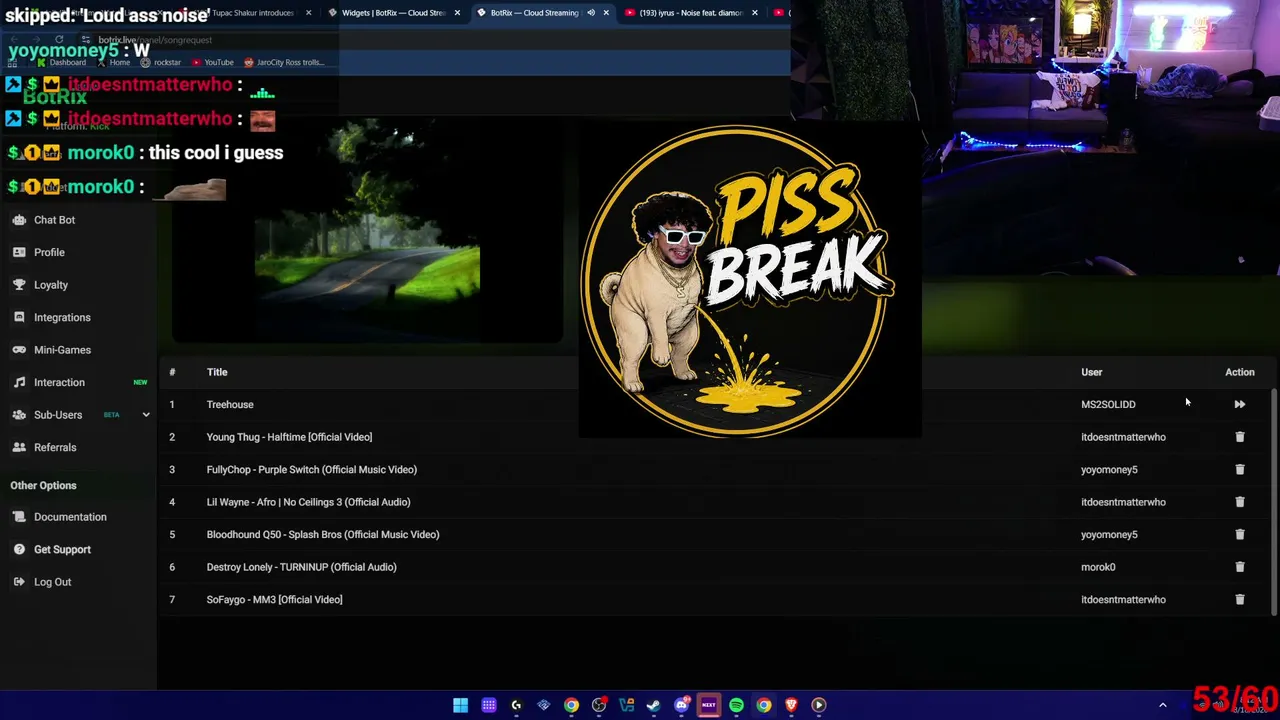This screenshot has width=1280, height=720.
Task: Click Lil Wayne - Afro | No Ceilings 3 title
Action: click(x=308, y=502)
